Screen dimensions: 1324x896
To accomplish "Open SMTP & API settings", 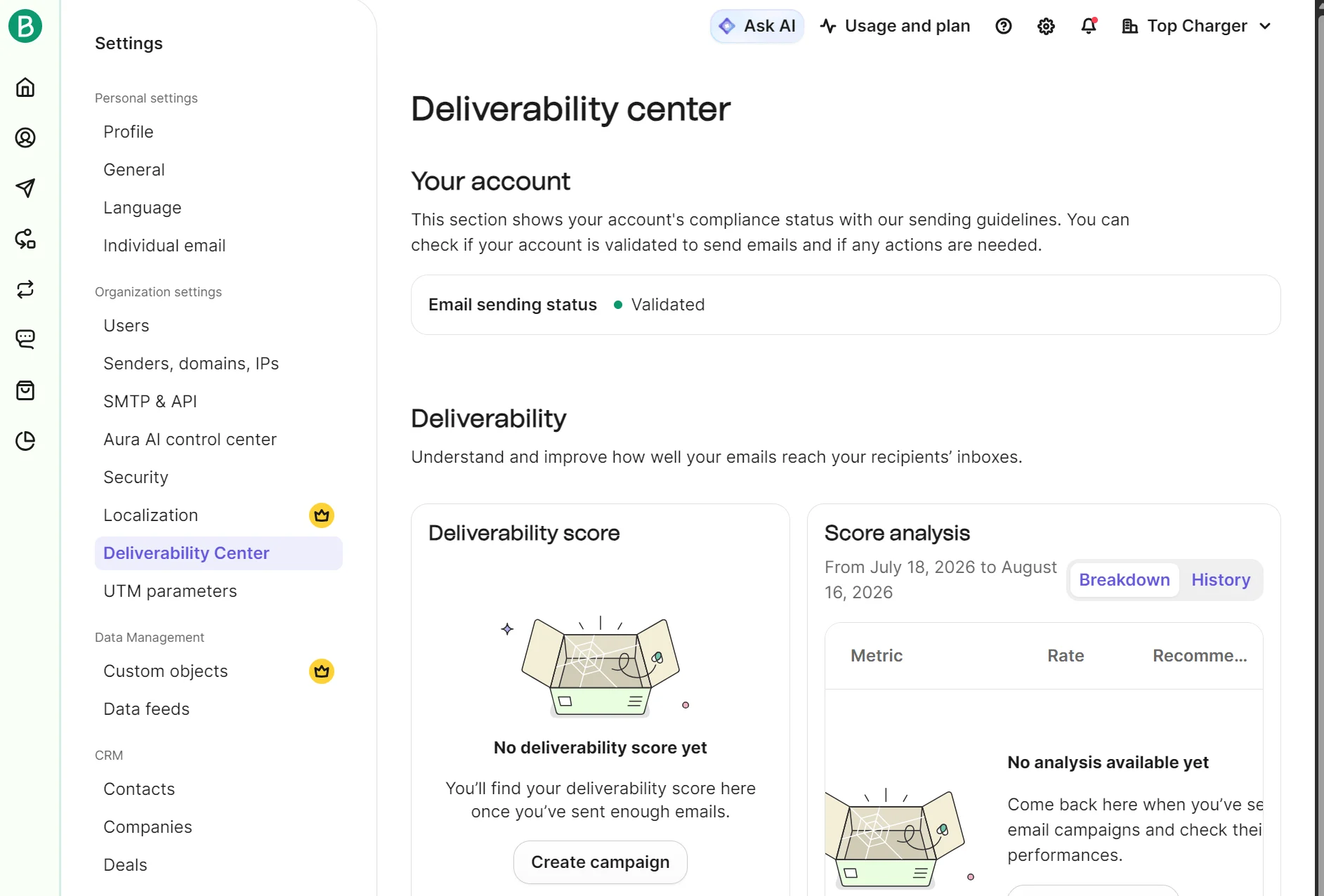I will pyautogui.click(x=150, y=402).
